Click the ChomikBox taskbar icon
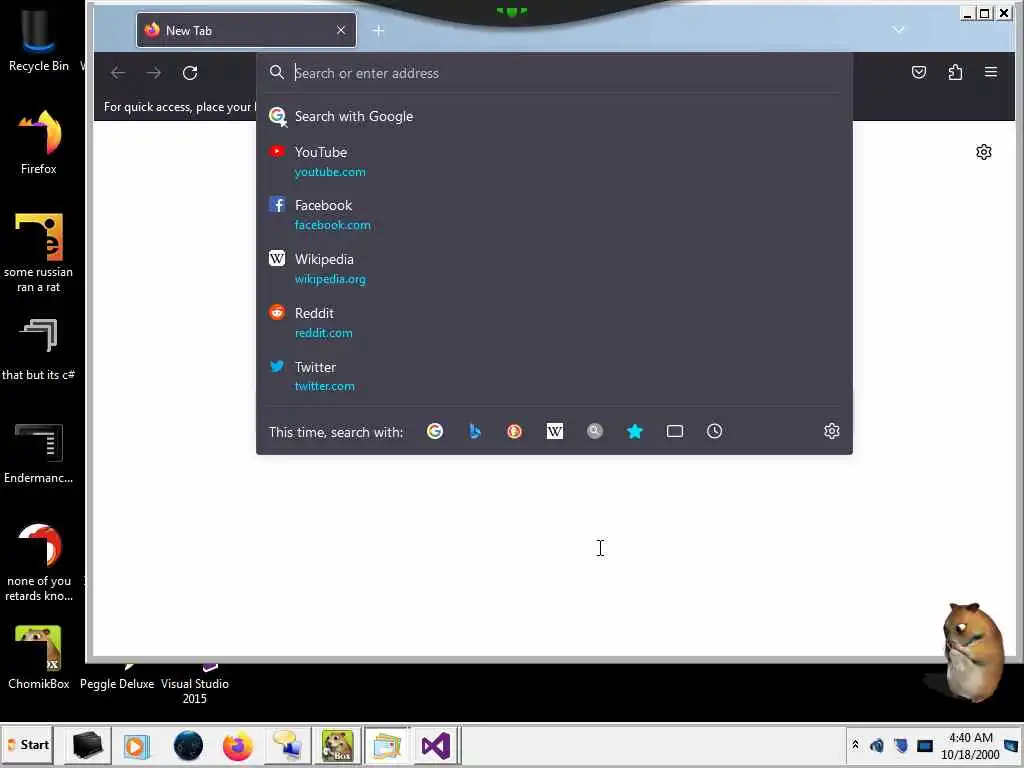Image resolution: width=1024 pixels, height=768 pixels. (338, 746)
